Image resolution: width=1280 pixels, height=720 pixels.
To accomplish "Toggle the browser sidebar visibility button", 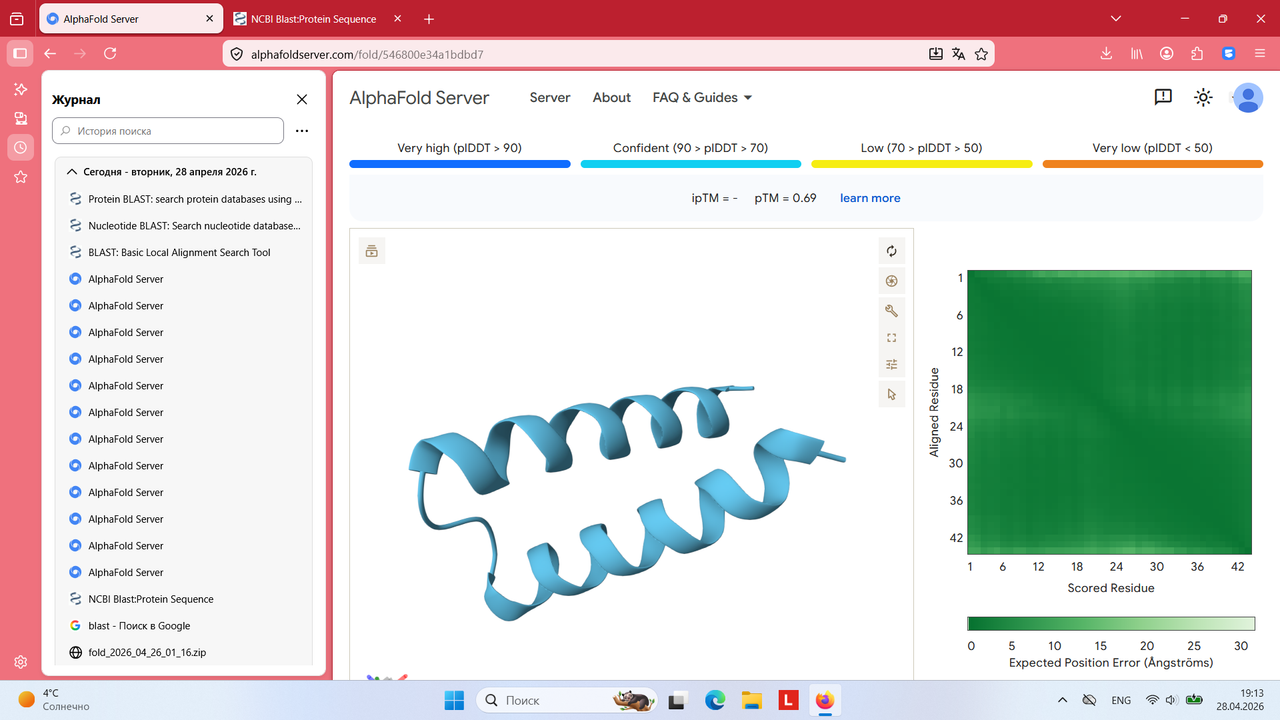I will [x=20, y=54].
